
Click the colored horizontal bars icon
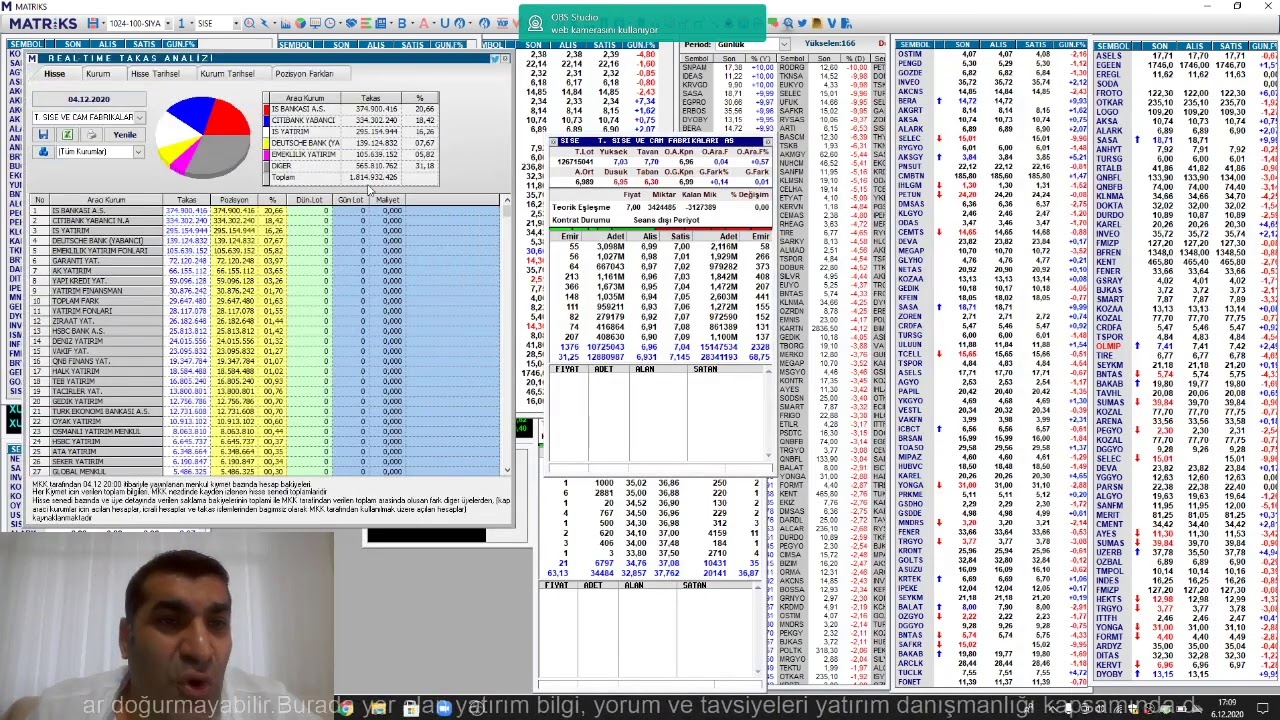366,23
